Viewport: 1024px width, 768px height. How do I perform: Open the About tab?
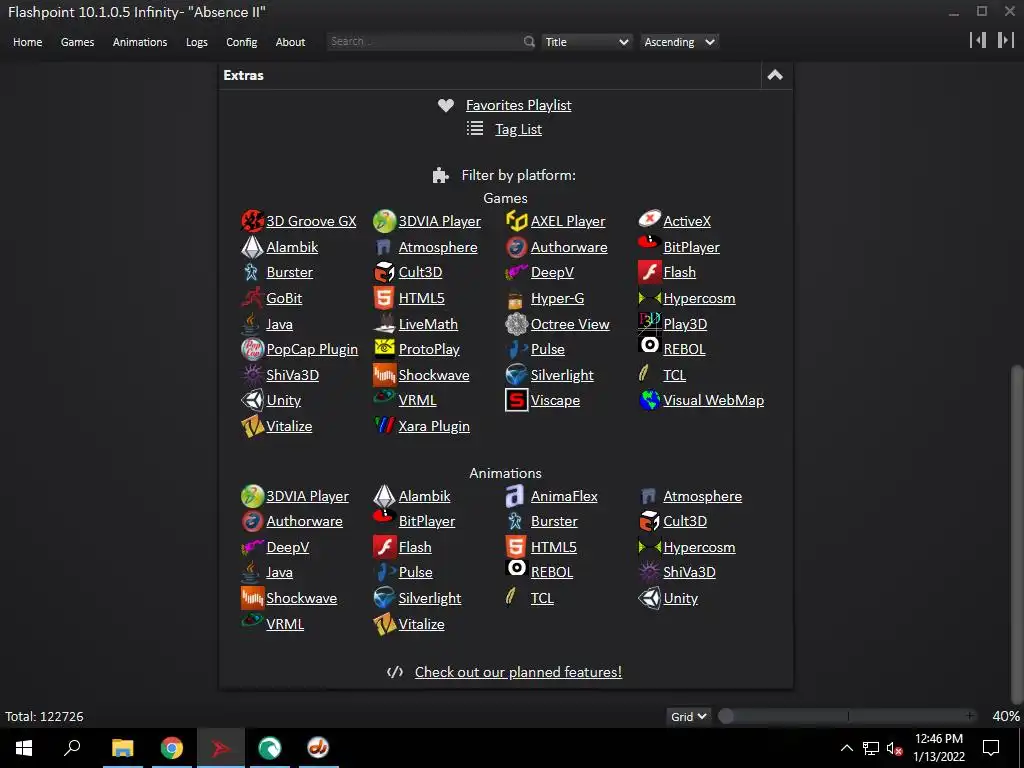pyautogui.click(x=290, y=42)
